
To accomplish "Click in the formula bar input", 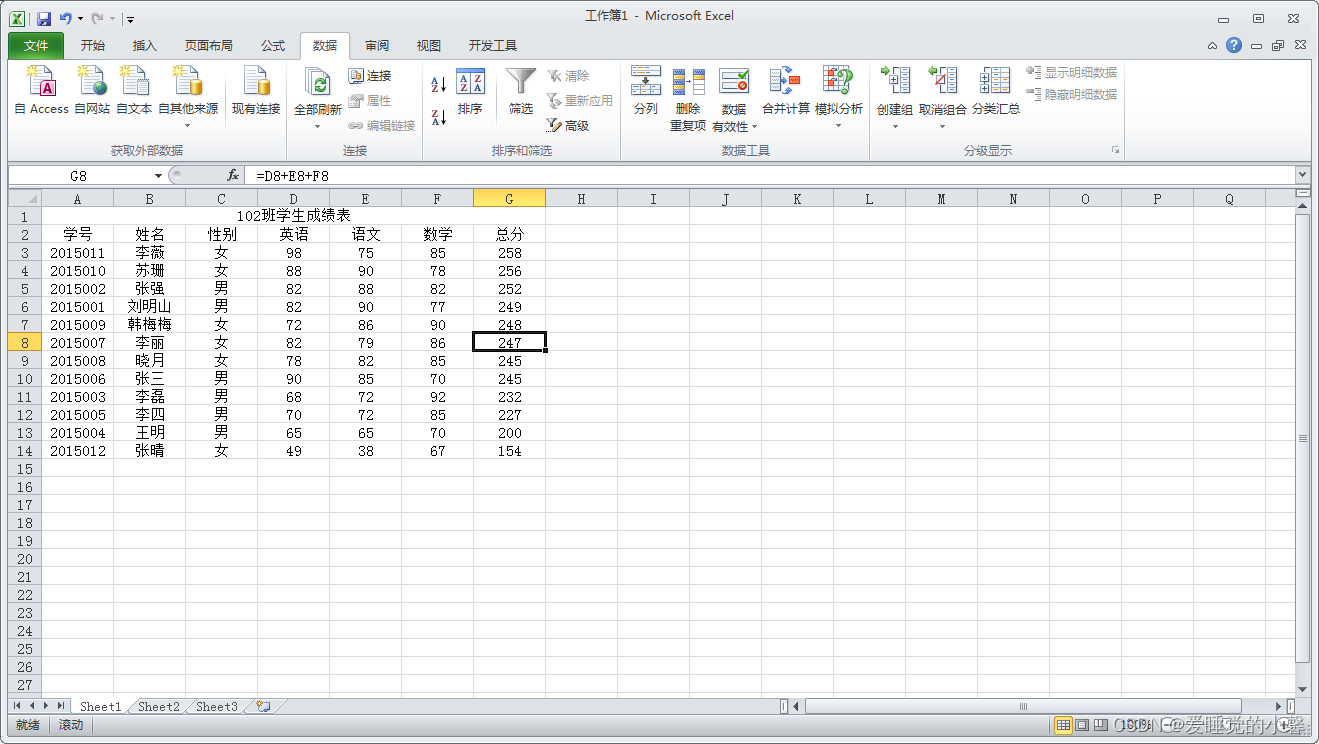I will click(x=770, y=175).
